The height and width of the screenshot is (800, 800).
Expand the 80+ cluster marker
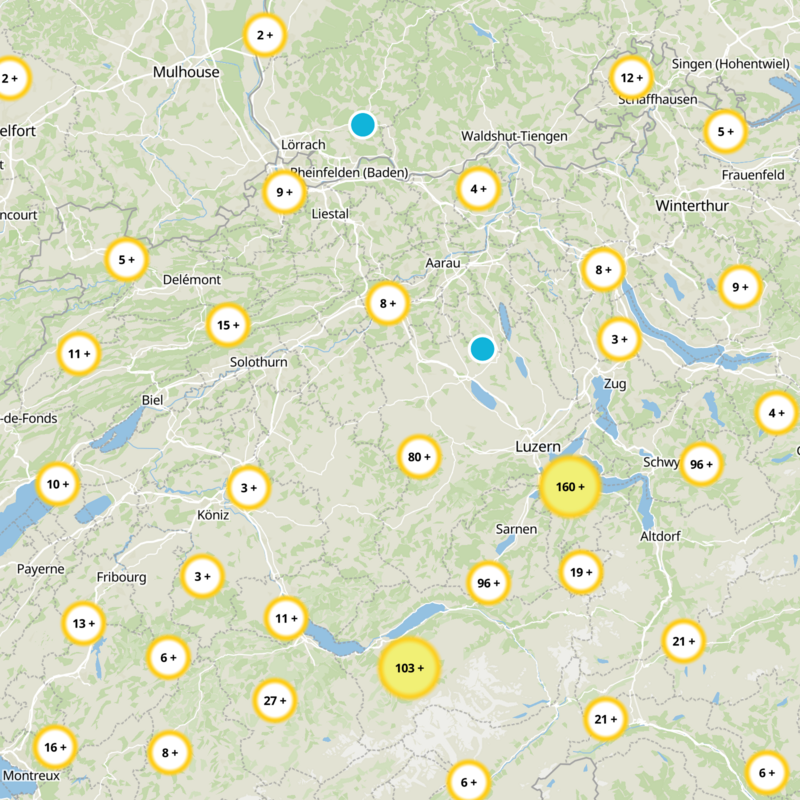point(419,457)
